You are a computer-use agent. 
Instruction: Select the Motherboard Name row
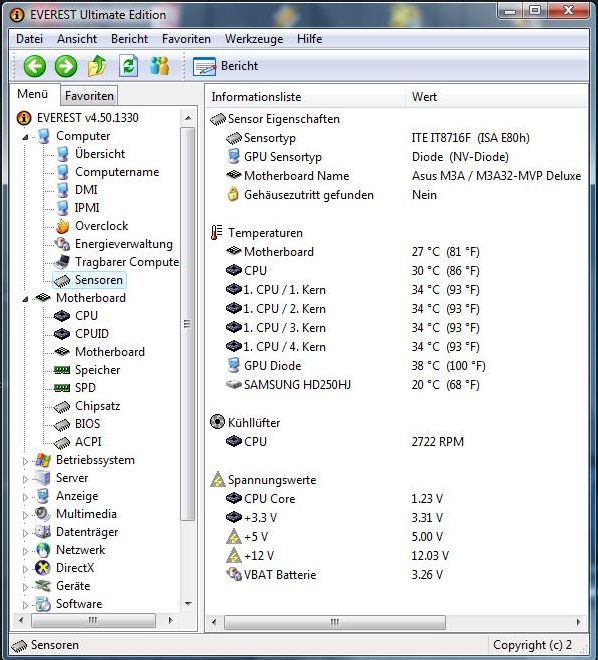(397, 176)
